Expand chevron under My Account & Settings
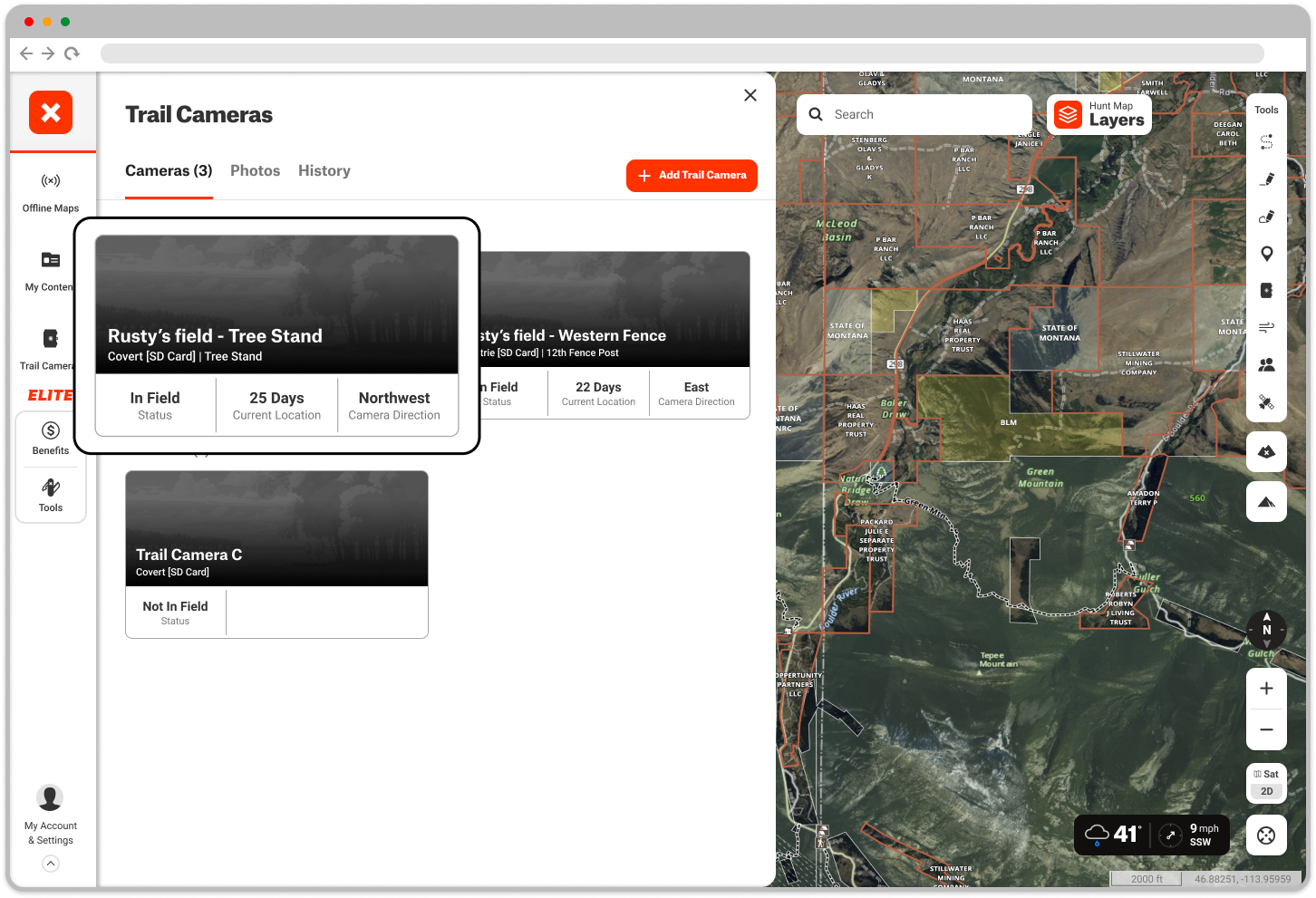 51,864
